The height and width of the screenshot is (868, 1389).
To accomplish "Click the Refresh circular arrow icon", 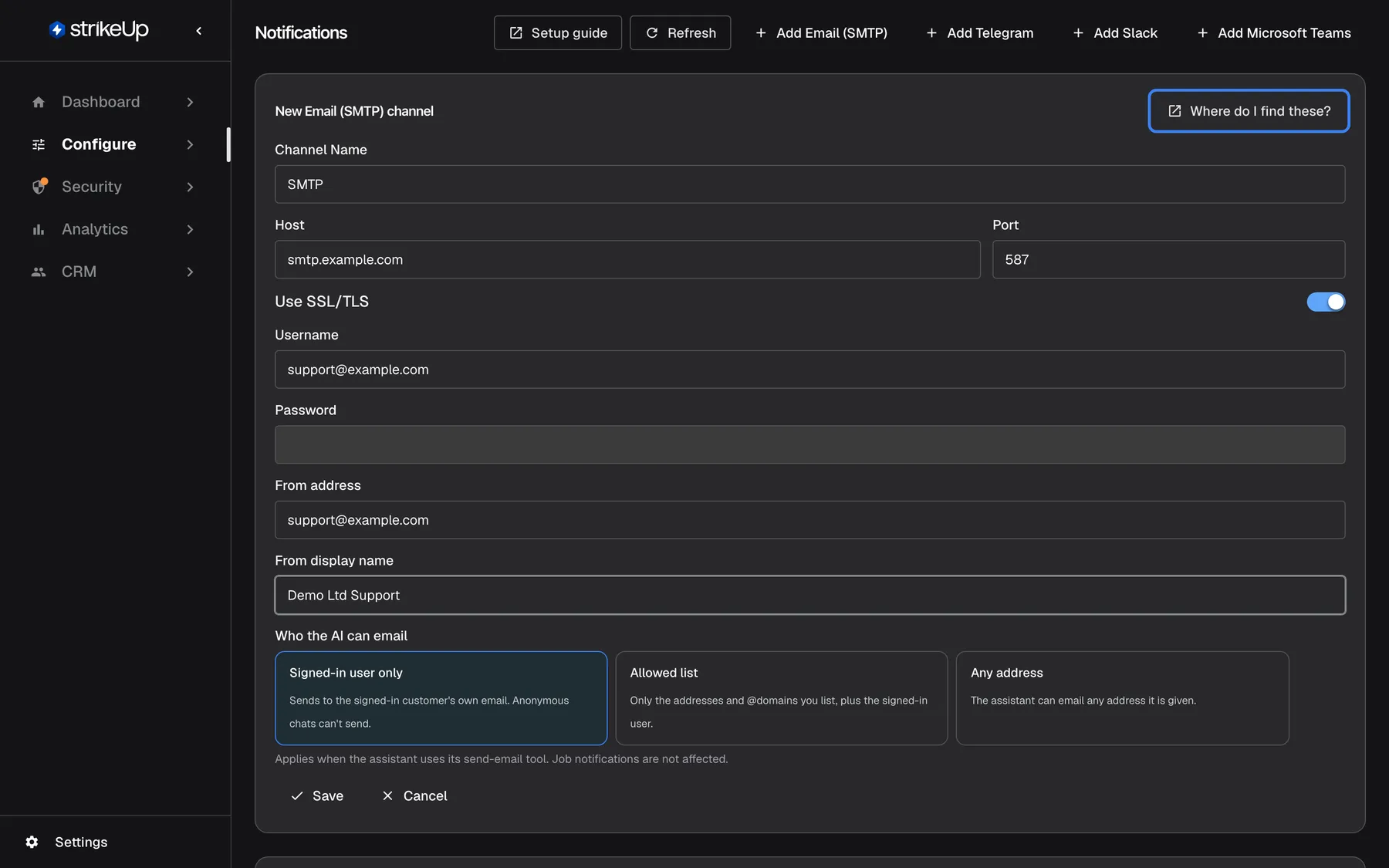I will [x=652, y=33].
